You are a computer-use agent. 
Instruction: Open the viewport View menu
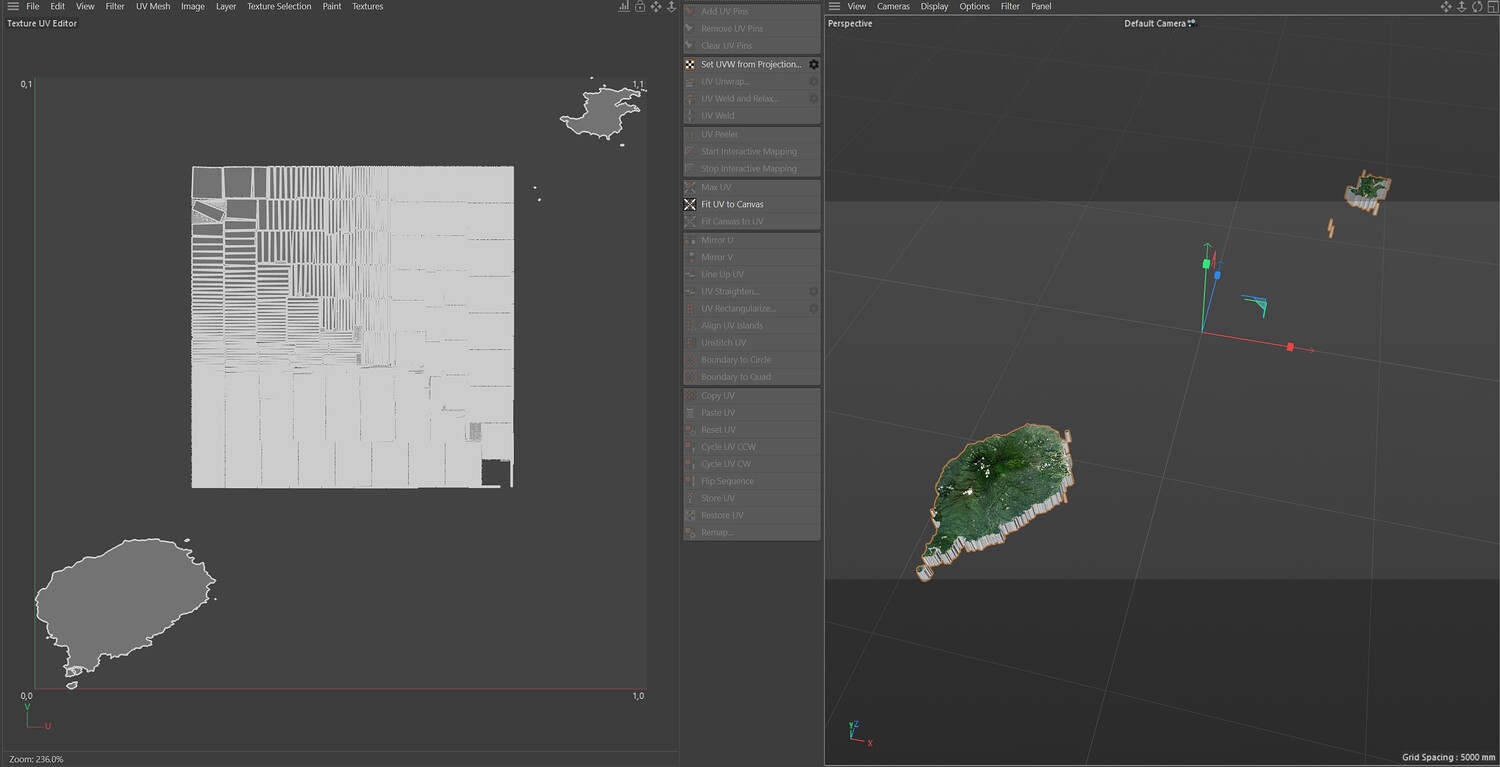click(x=857, y=6)
